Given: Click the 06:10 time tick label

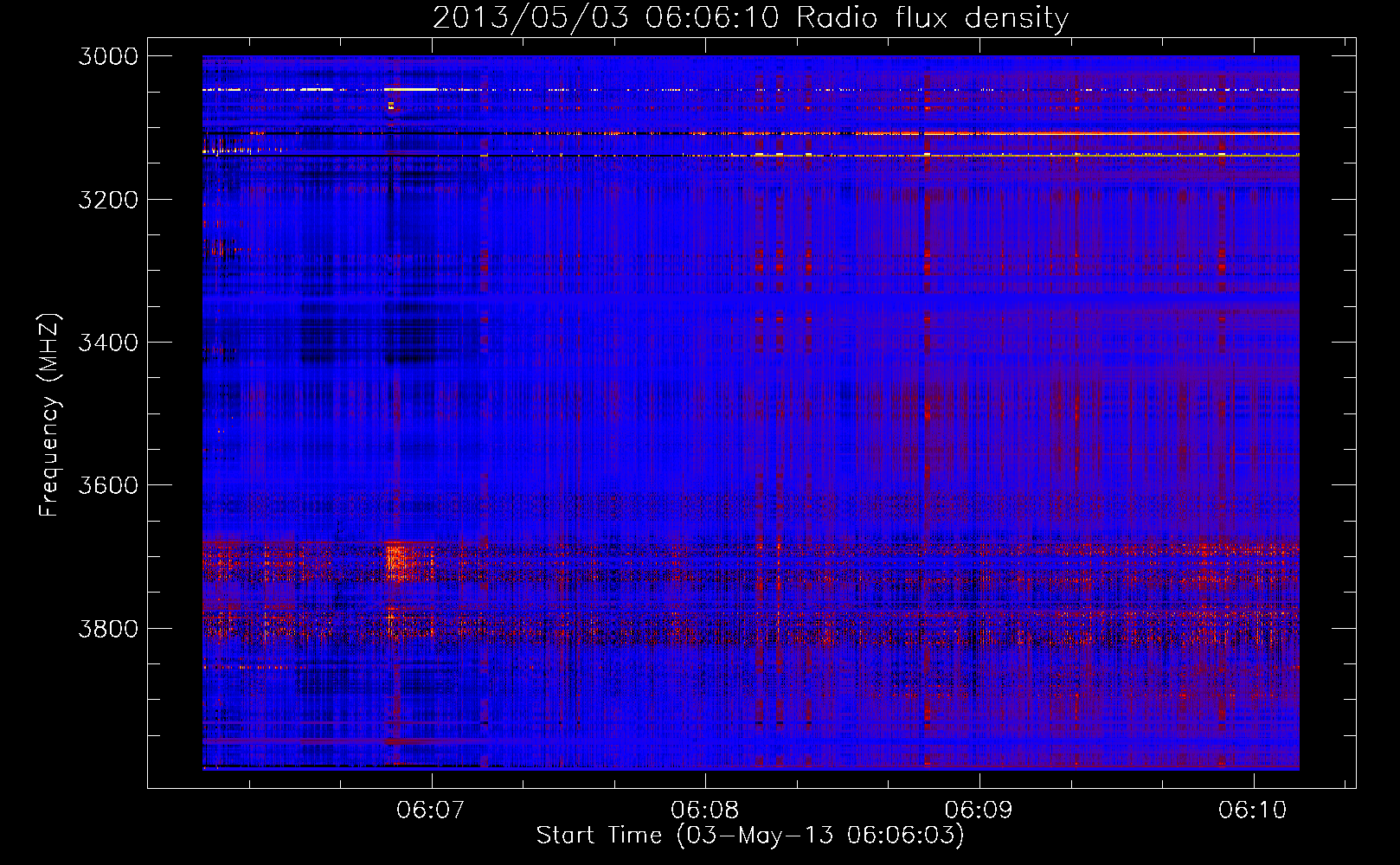Looking at the screenshot, I should [x=1253, y=810].
